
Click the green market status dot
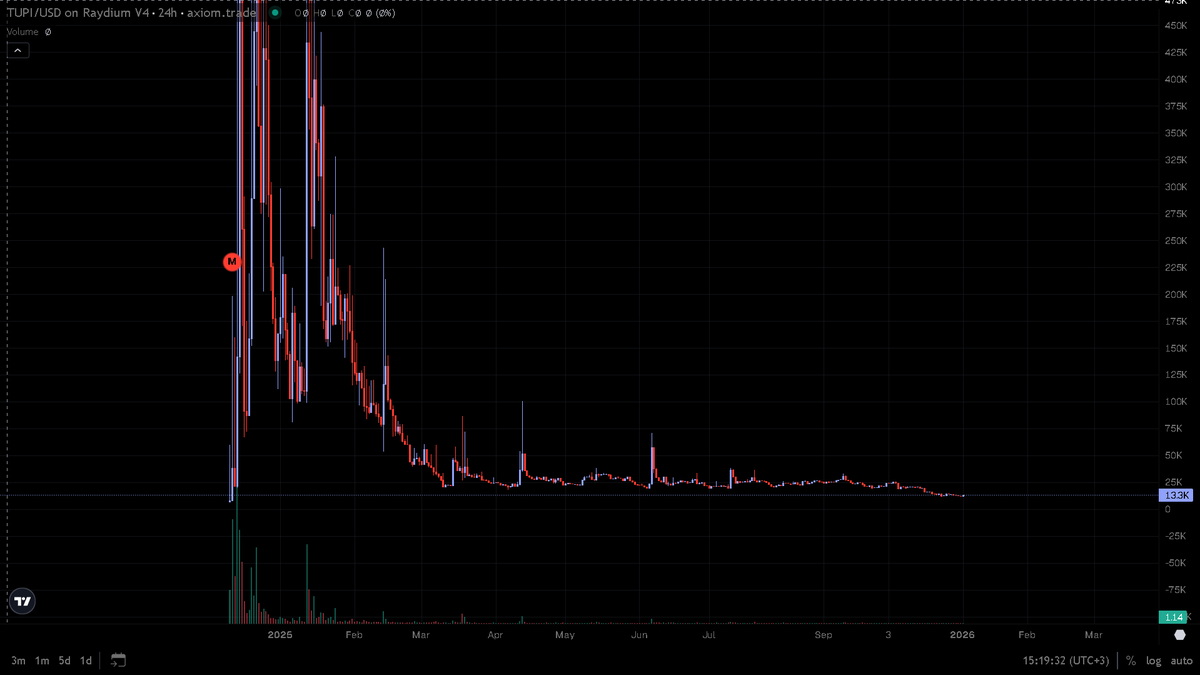(x=276, y=13)
